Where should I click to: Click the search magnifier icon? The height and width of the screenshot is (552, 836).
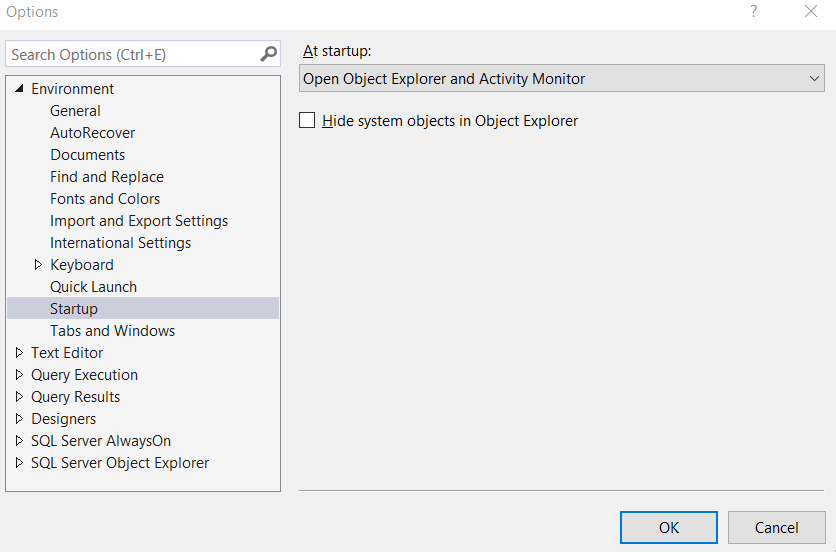268,54
